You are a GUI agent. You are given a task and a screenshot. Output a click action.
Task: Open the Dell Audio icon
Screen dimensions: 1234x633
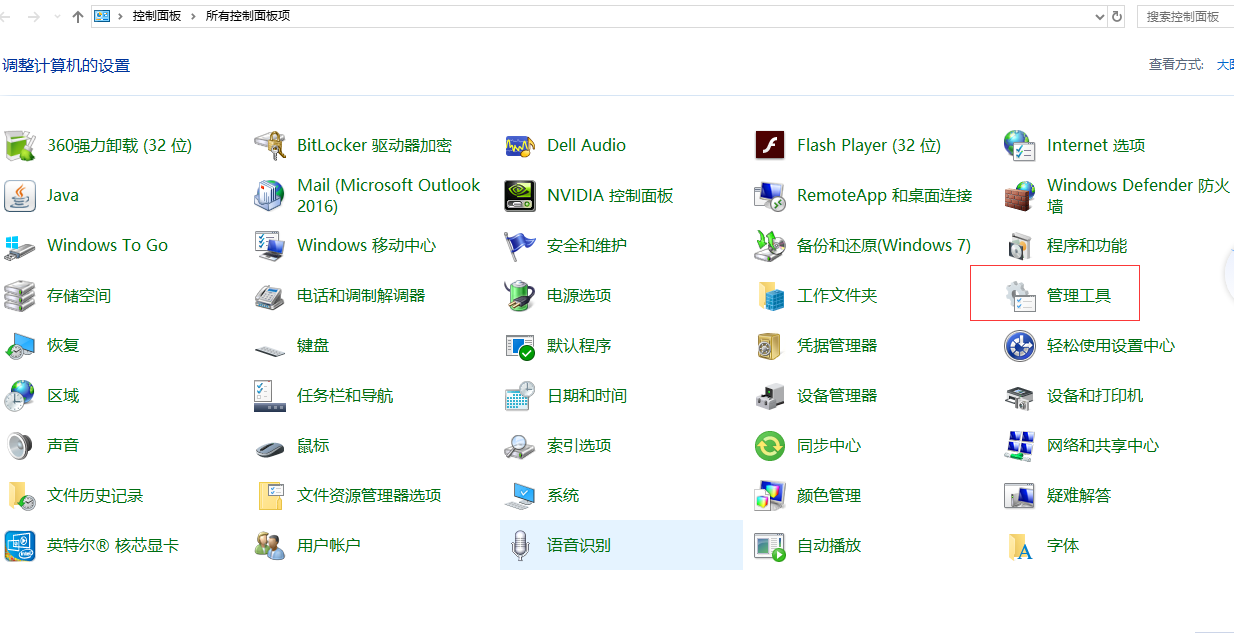[x=520, y=145]
